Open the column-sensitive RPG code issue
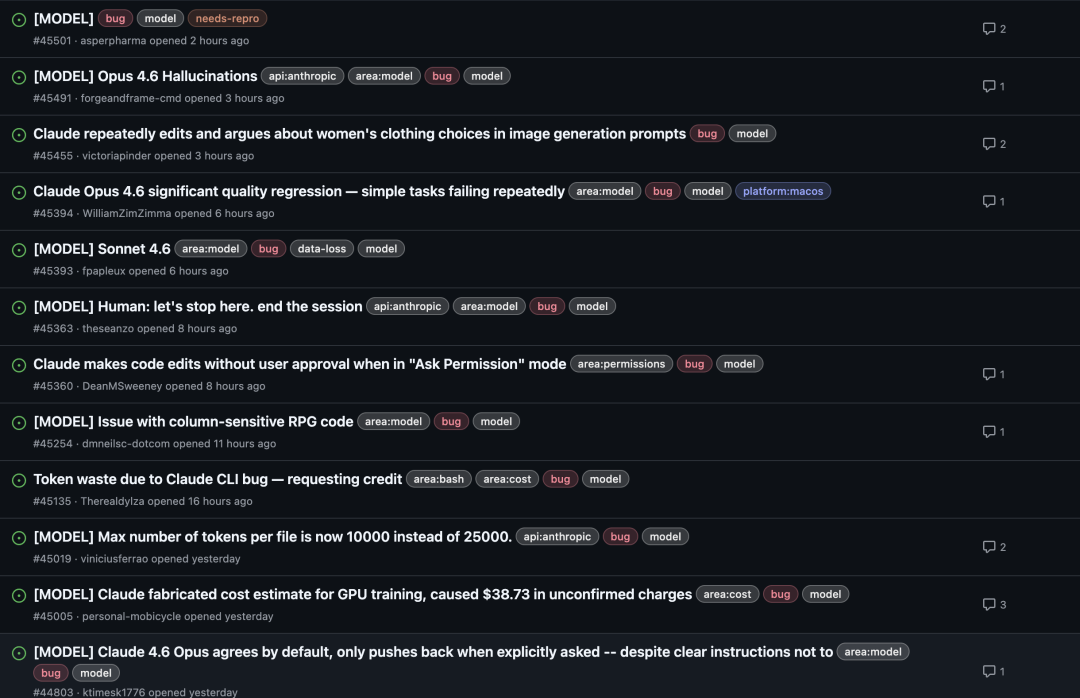Screen dimensions: 1080x698 pos(193,421)
